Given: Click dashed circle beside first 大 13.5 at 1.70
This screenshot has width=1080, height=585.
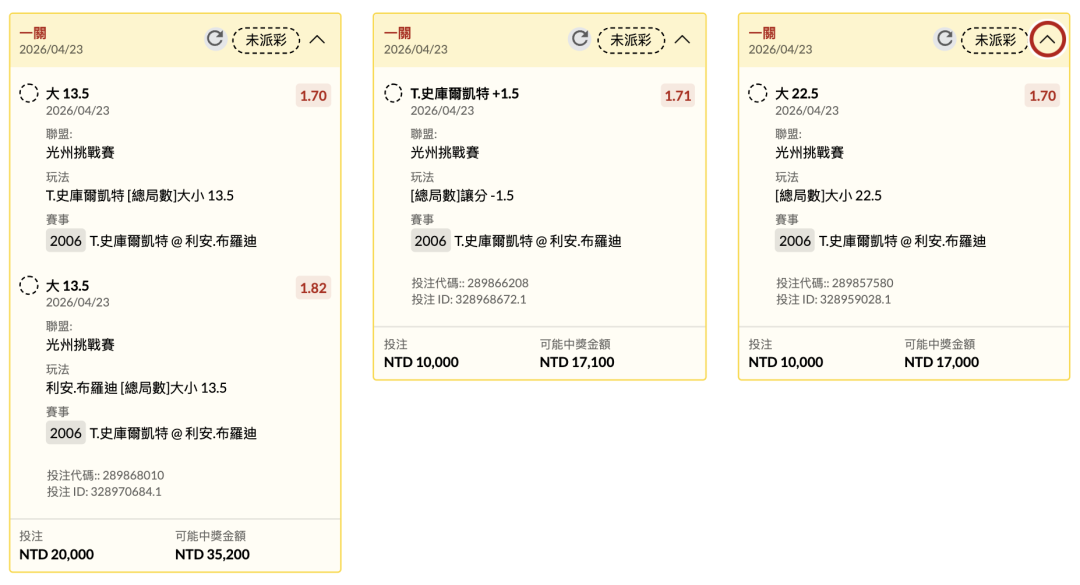Looking at the screenshot, I should tap(29, 94).
